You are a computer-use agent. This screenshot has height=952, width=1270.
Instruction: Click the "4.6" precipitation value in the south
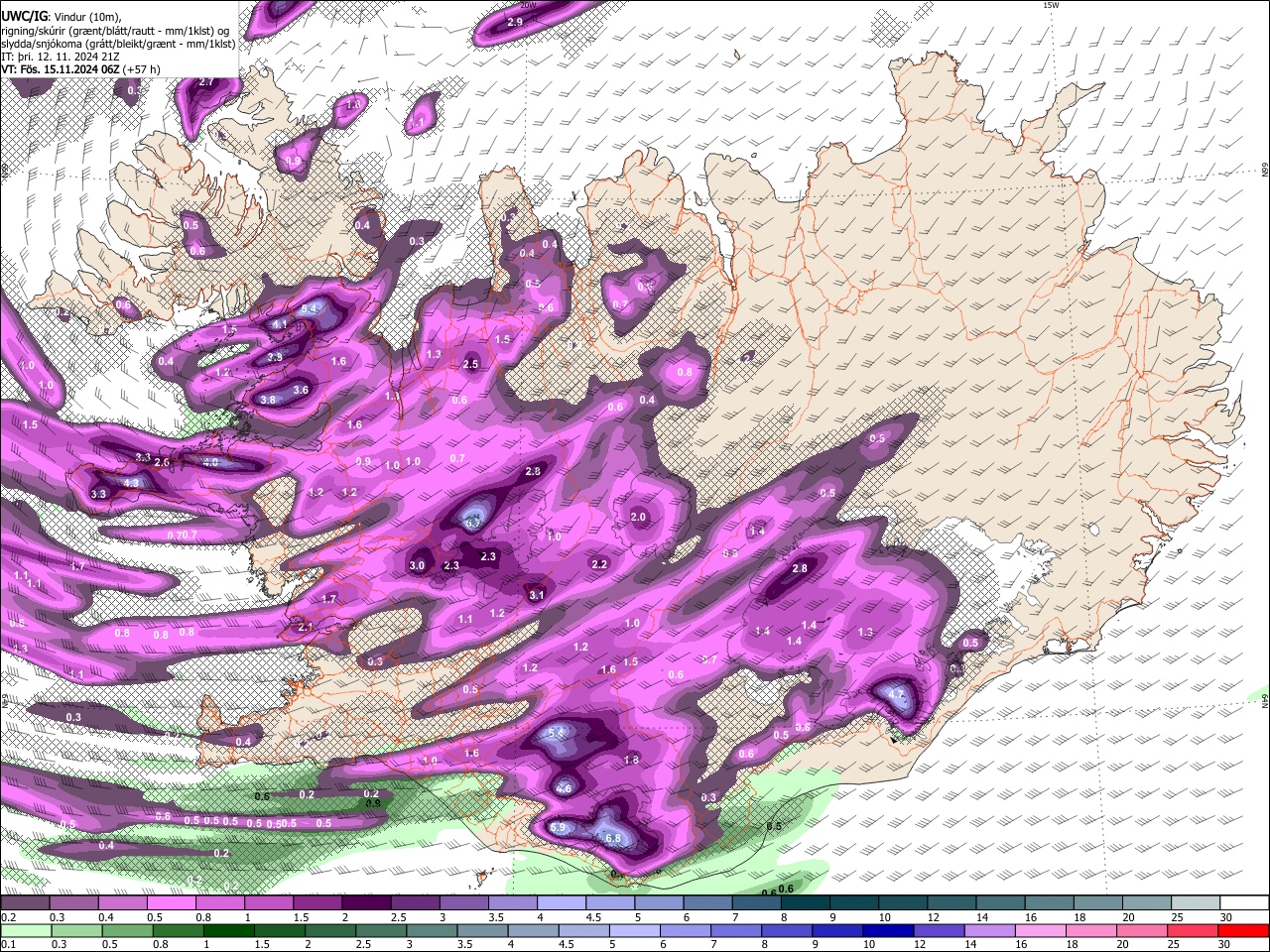[564, 787]
